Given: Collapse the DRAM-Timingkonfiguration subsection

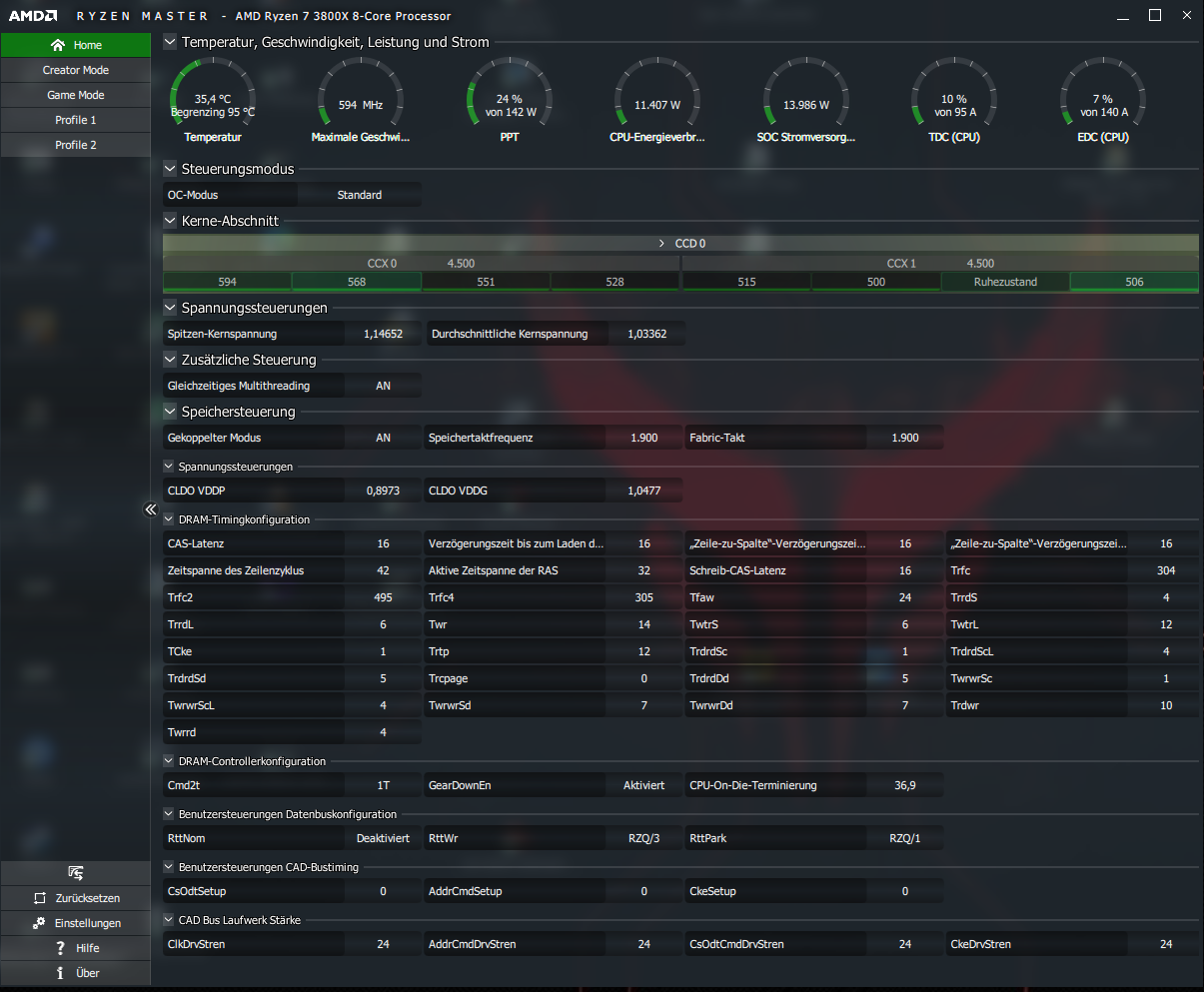Looking at the screenshot, I should (169, 519).
